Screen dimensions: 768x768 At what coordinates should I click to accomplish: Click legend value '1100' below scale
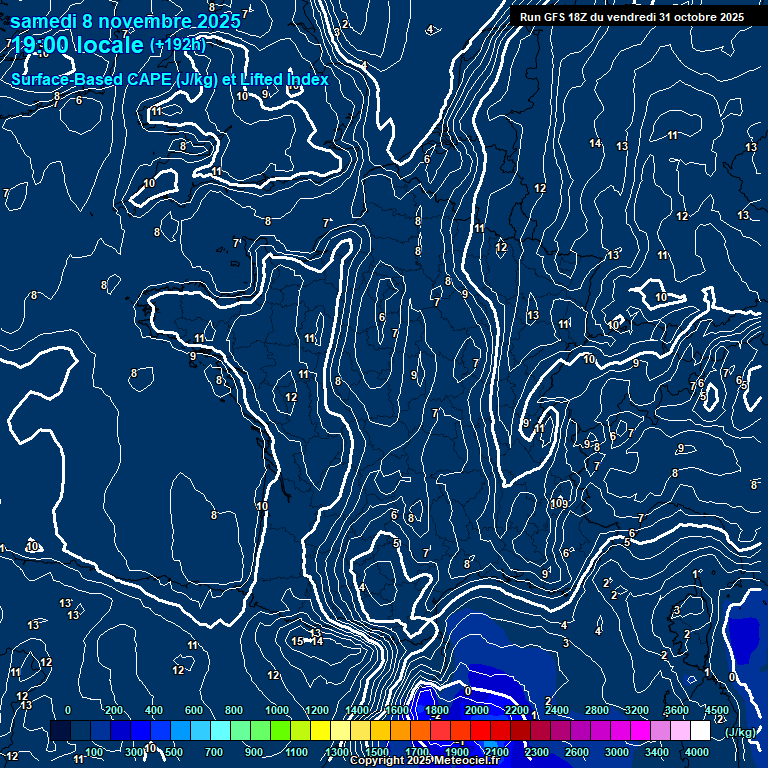pyautogui.click(x=297, y=752)
